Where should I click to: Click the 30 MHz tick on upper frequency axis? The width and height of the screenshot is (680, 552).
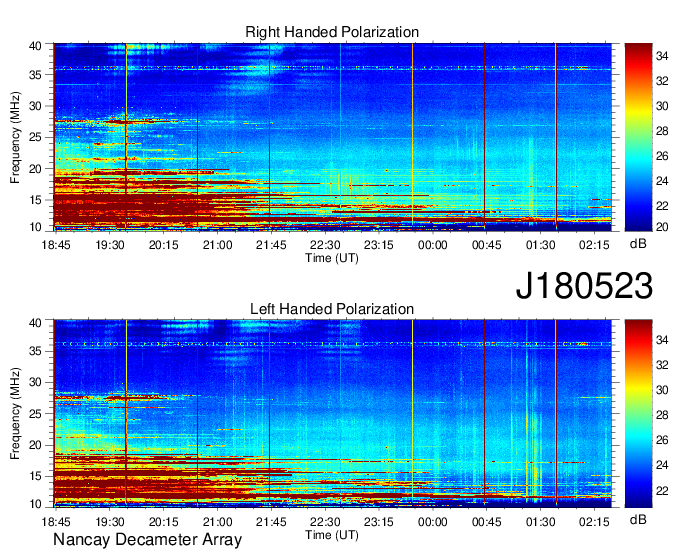(35, 106)
